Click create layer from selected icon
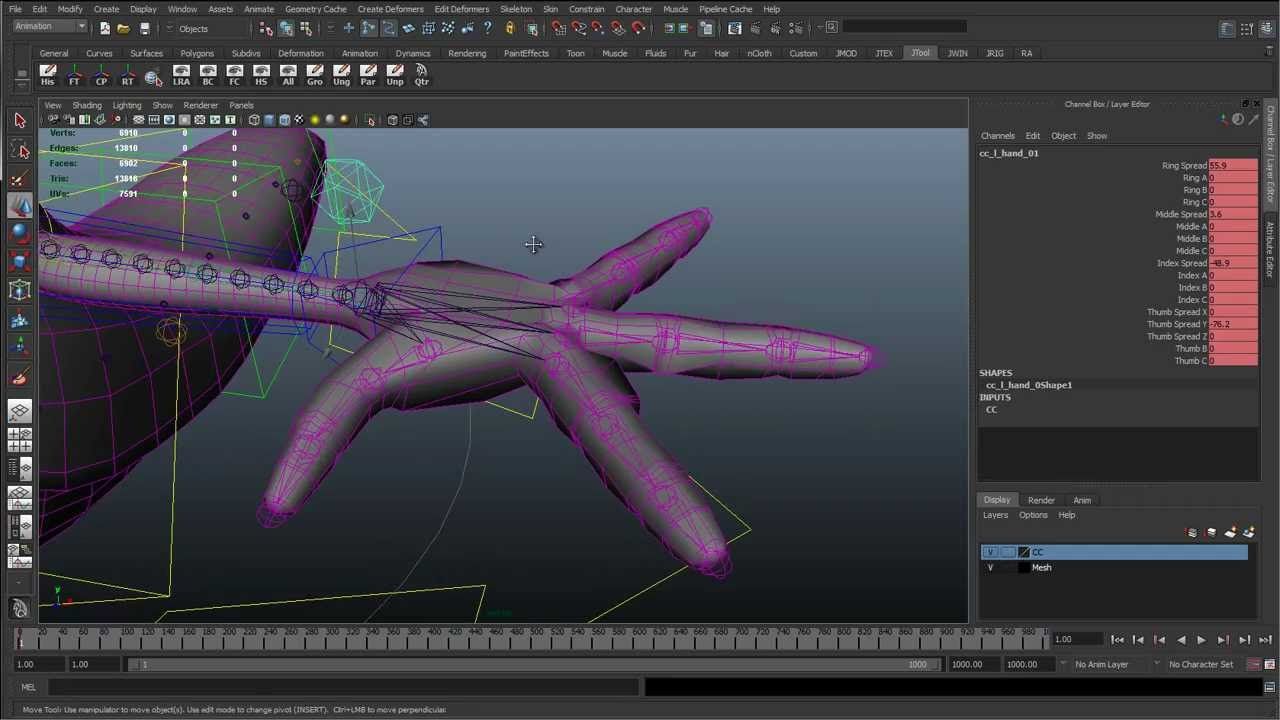This screenshot has height=720, width=1280. (1248, 533)
